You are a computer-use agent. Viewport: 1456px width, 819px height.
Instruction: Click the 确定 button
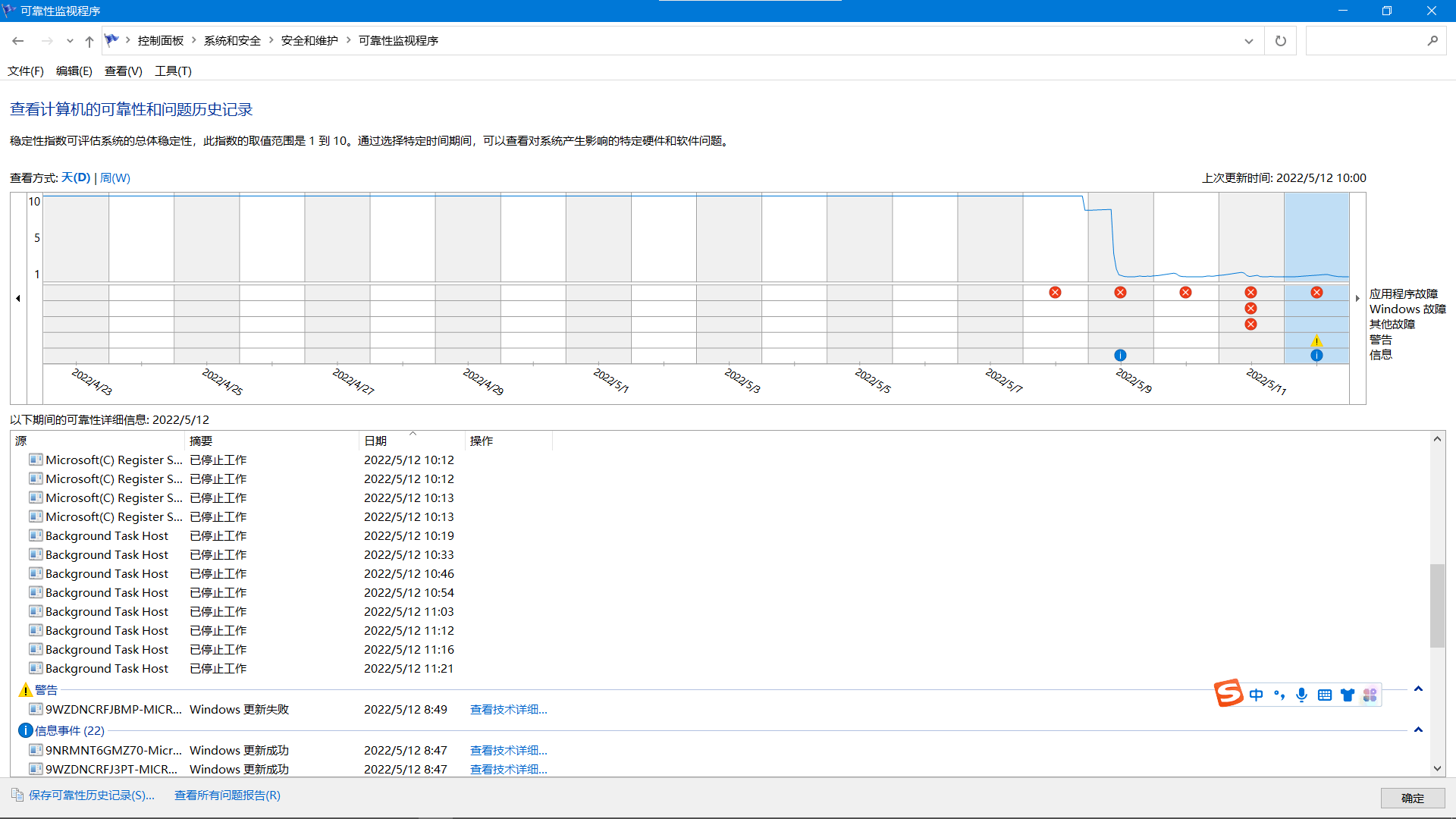tap(1412, 798)
